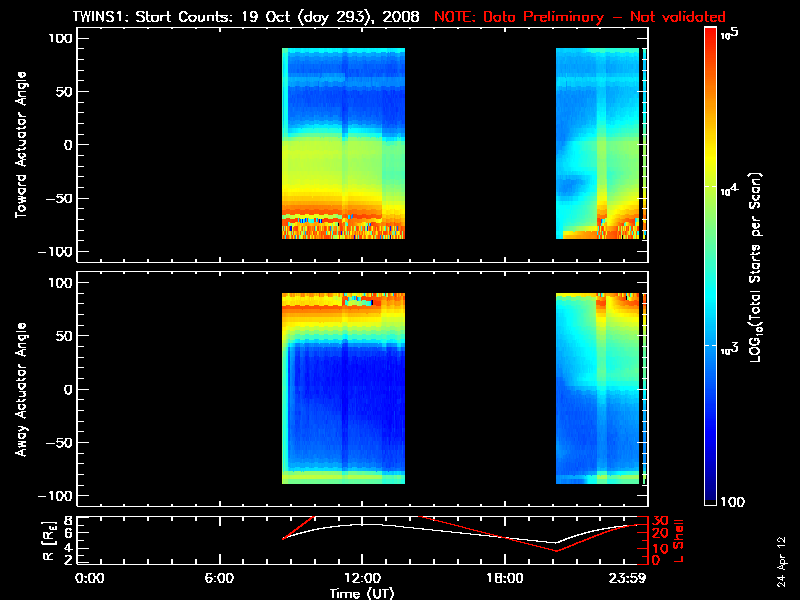Select the red 'Data Preliminary' note
Screen dimensions: 800x600
(x=580, y=17)
